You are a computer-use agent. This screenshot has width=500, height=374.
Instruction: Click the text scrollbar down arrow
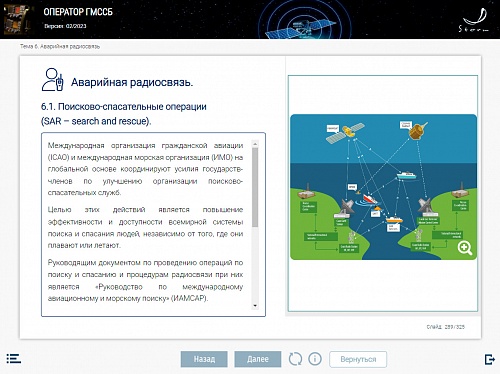pyautogui.click(x=255, y=306)
